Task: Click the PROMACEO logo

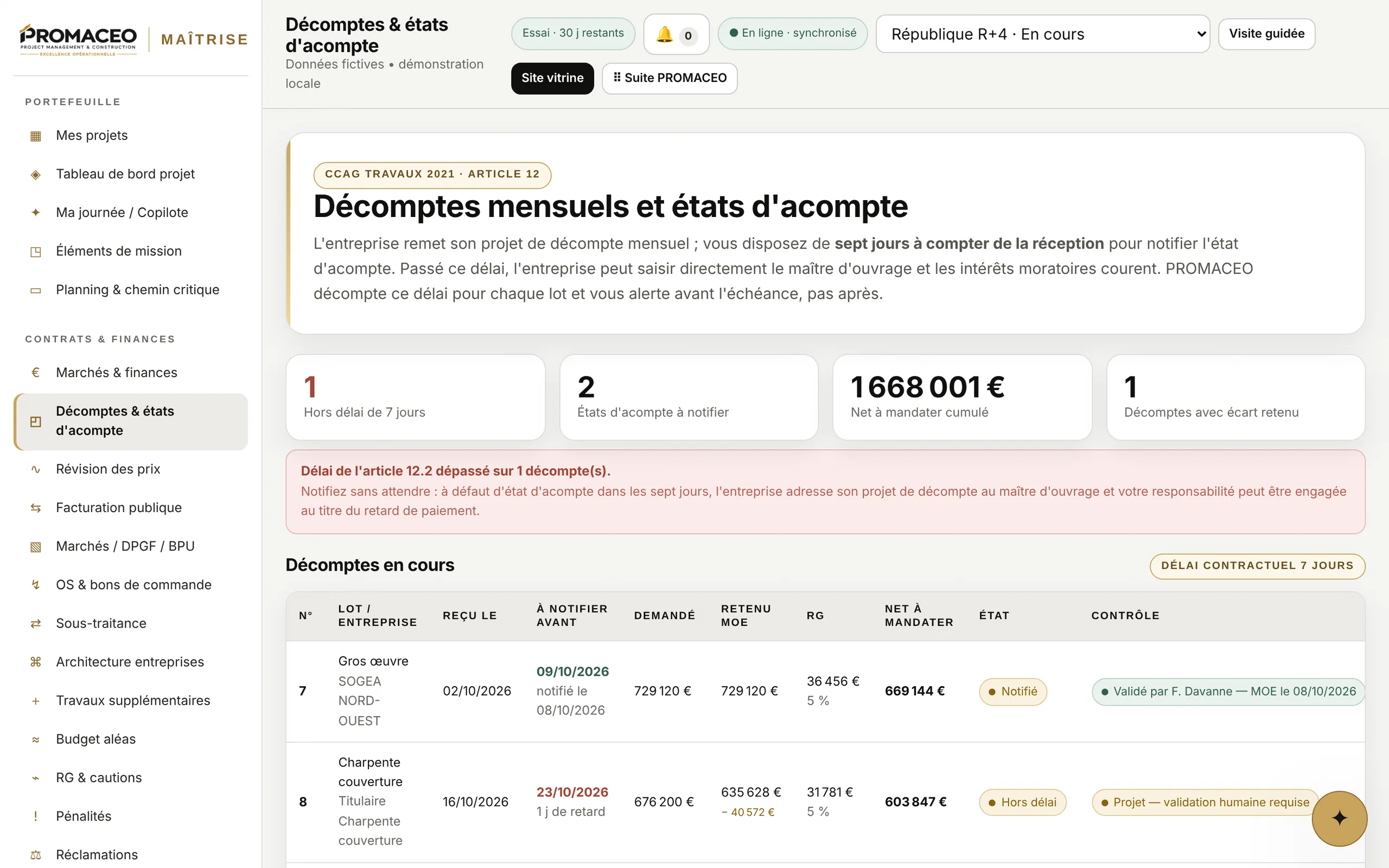Action: coord(78,39)
